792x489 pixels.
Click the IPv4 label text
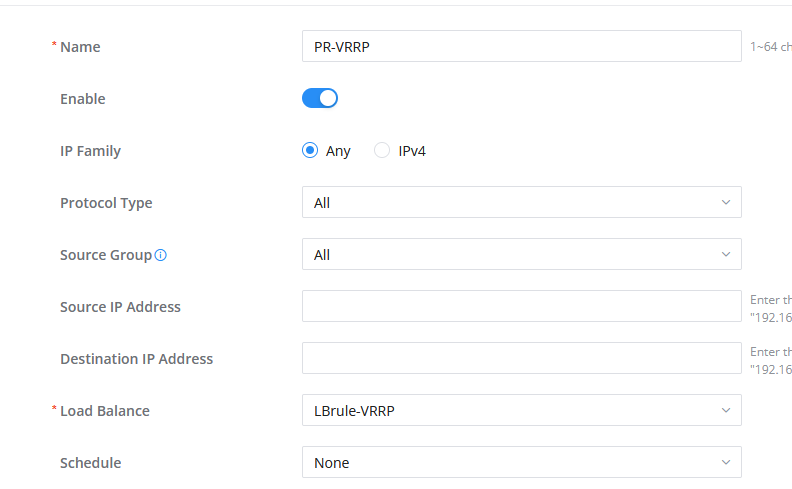(412, 151)
